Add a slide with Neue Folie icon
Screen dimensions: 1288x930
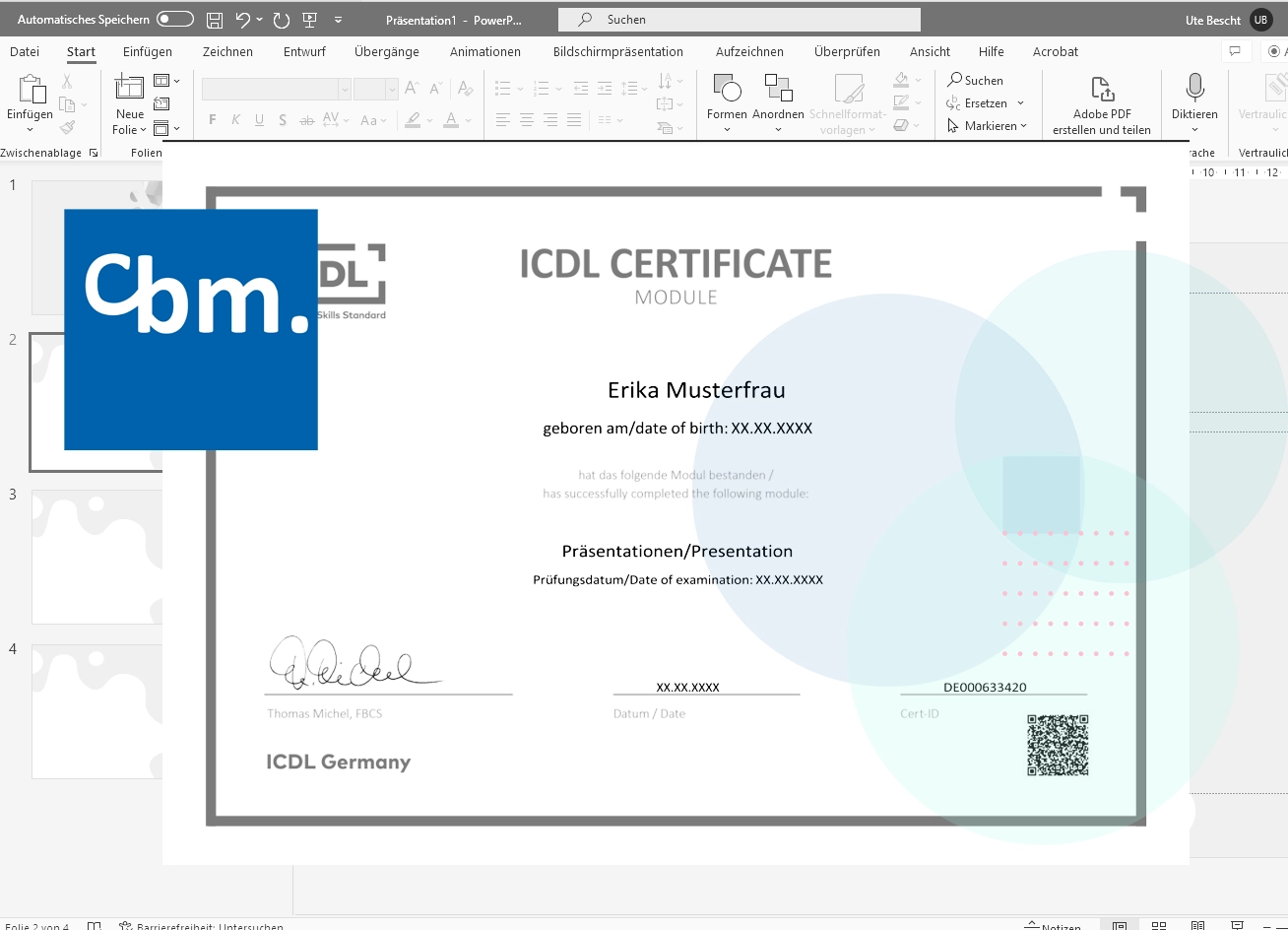129,88
